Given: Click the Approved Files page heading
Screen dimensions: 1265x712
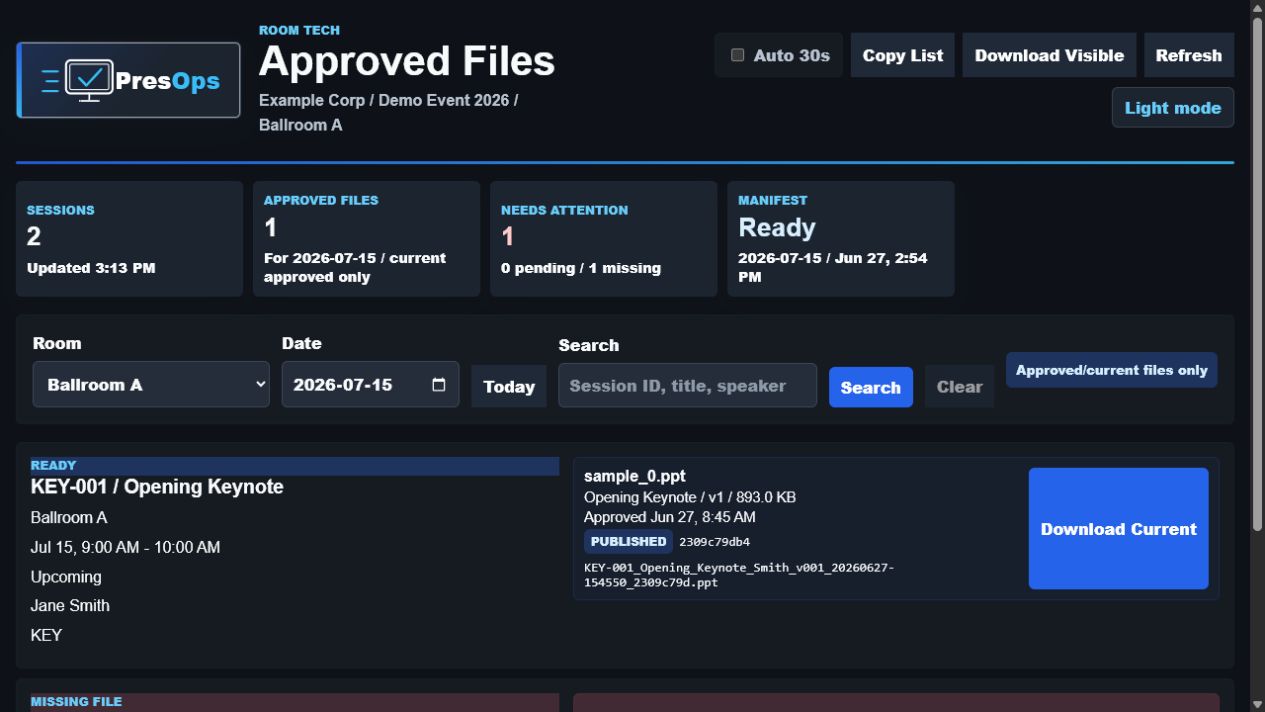Looking at the screenshot, I should (x=407, y=62).
